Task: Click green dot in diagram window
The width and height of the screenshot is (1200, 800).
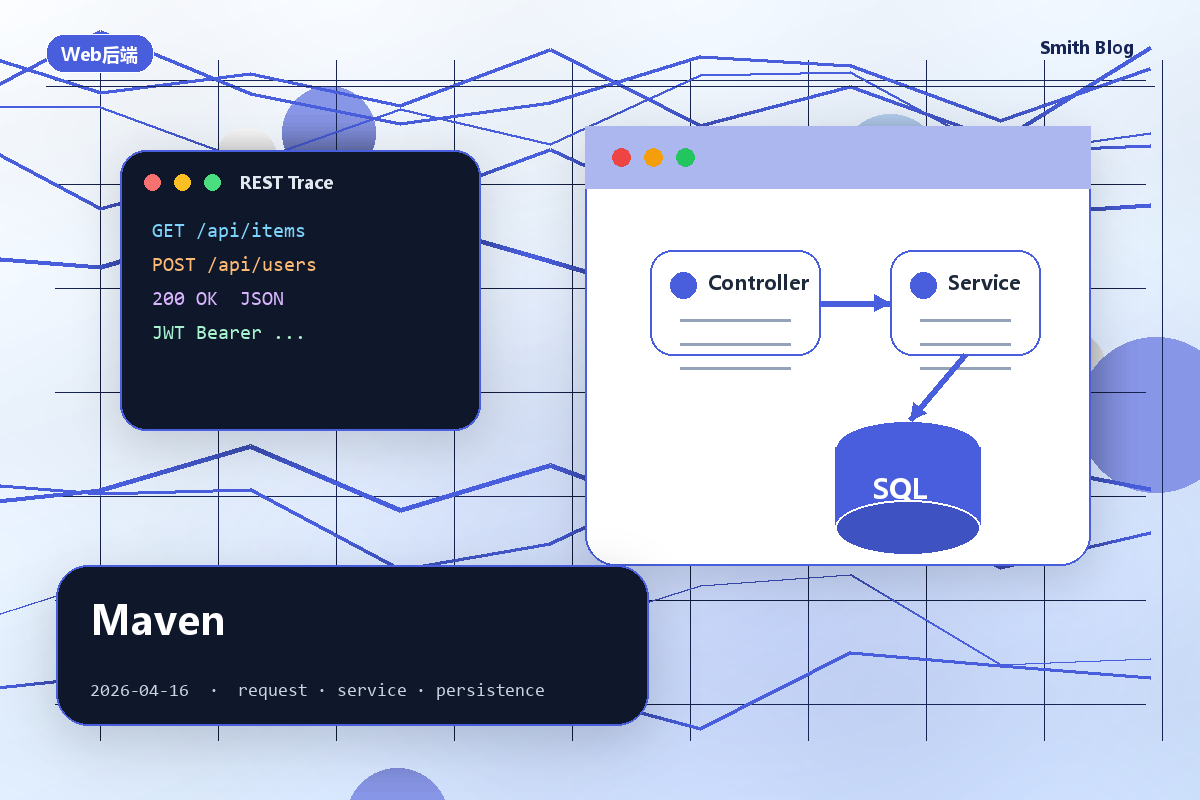Action: (685, 157)
